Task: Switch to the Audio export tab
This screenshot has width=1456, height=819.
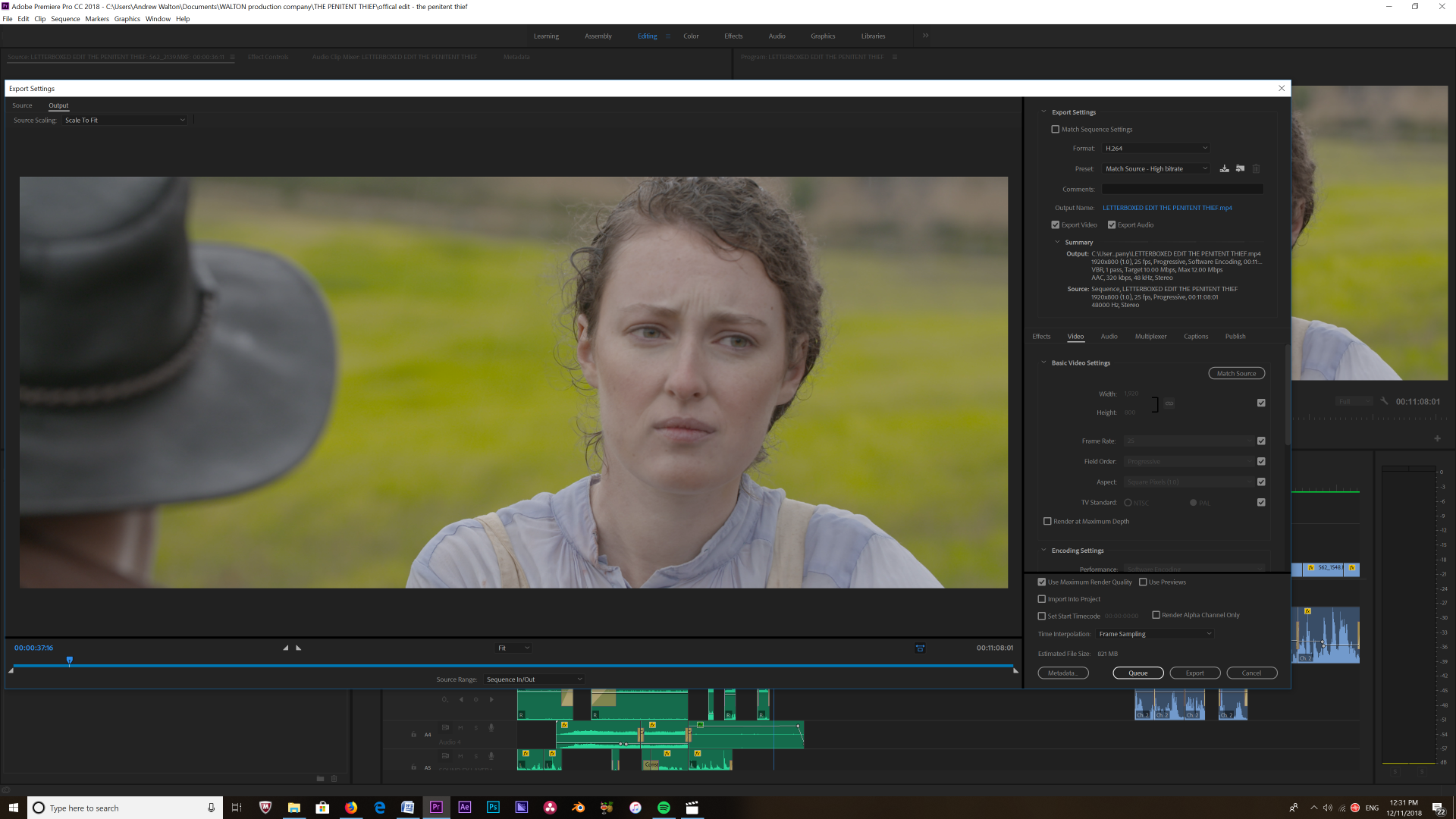Action: click(x=1109, y=336)
